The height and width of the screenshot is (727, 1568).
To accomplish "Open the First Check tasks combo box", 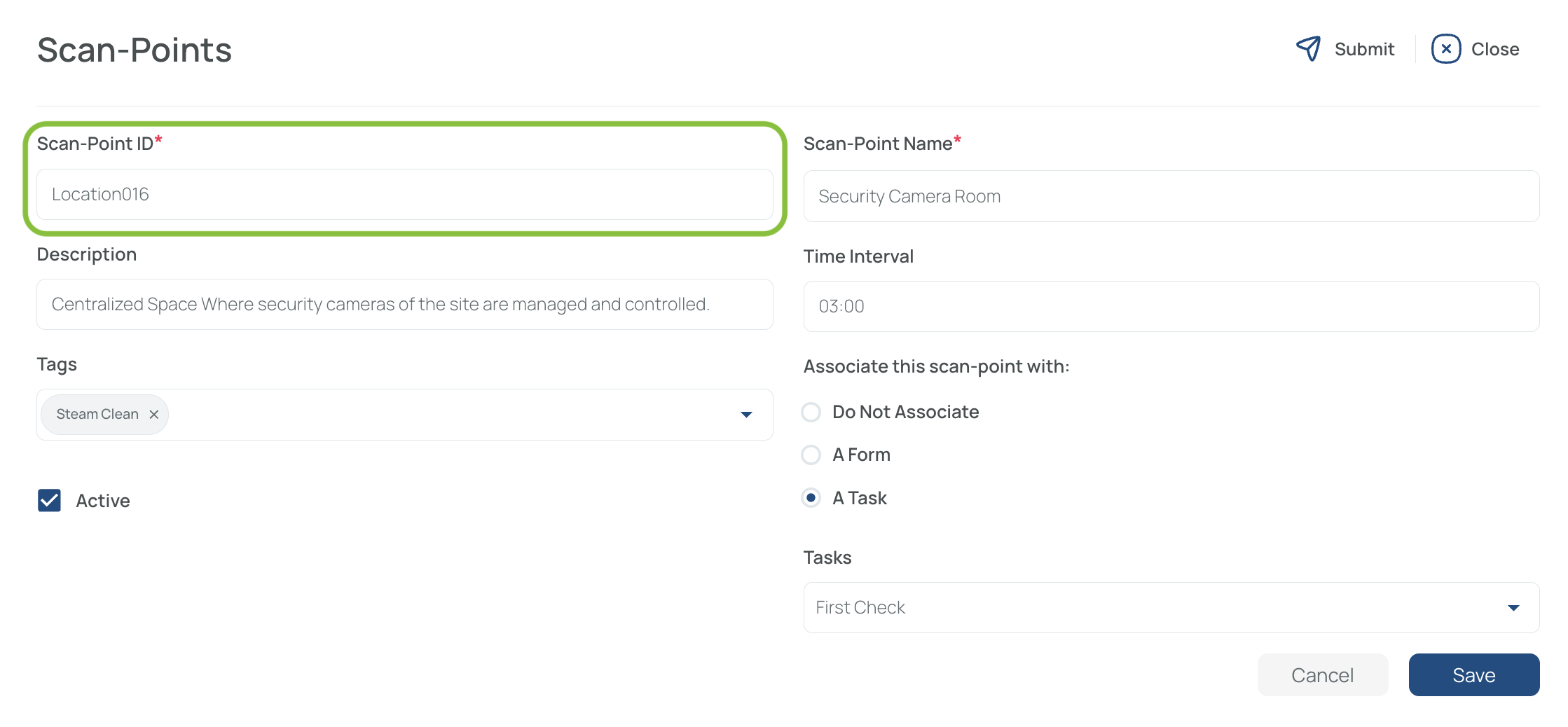I will [1171, 608].
